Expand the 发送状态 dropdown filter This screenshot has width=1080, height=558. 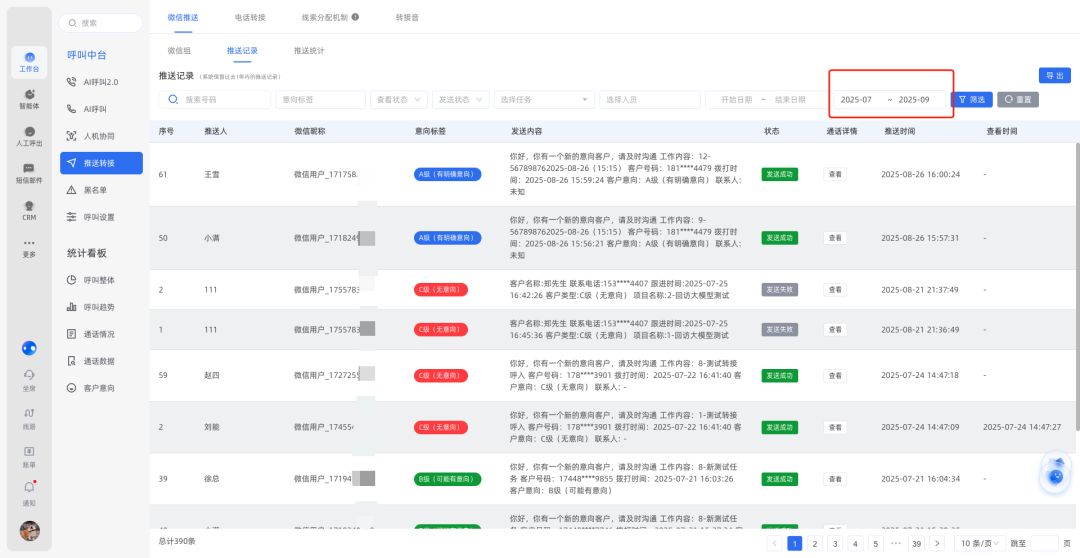(x=459, y=100)
